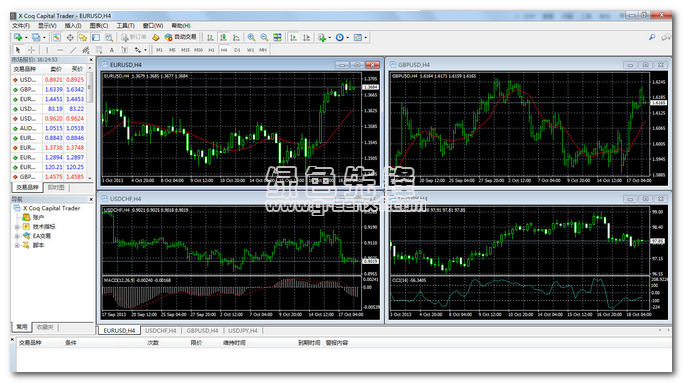683x383 pixels.
Task: Click the 新订单 new order button
Action: tap(134, 37)
